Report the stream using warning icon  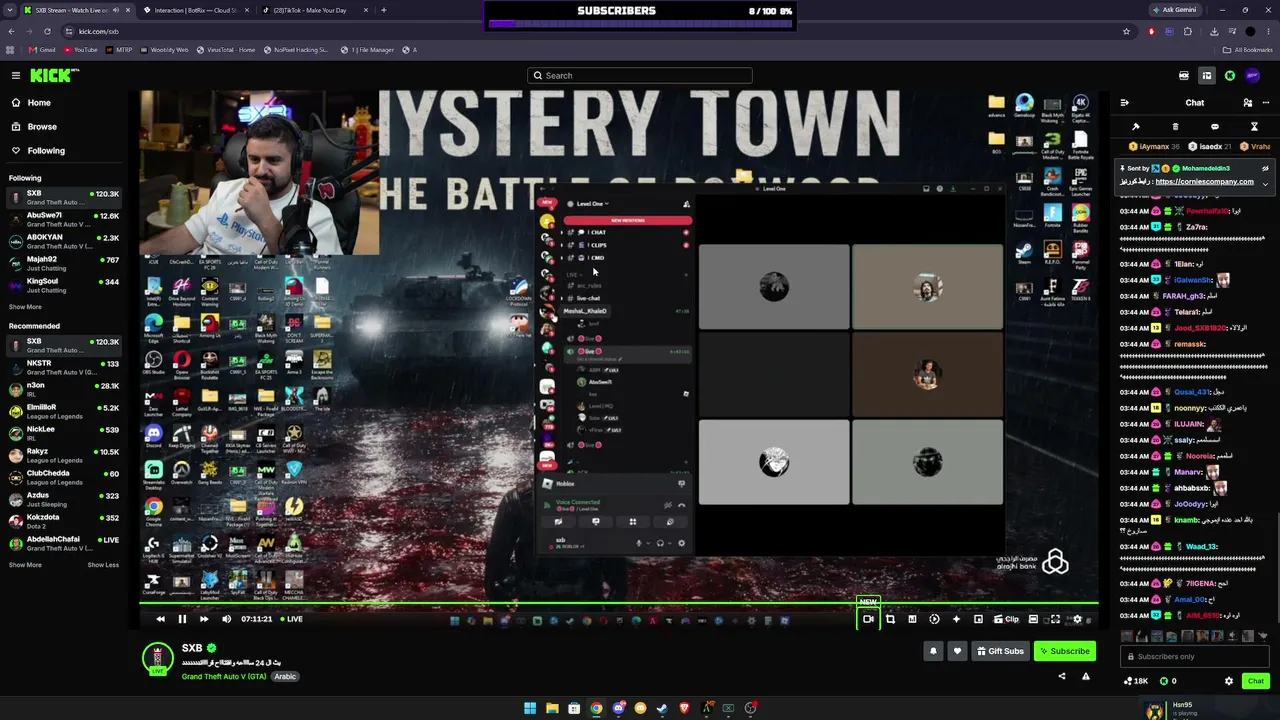click(1086, 676)
